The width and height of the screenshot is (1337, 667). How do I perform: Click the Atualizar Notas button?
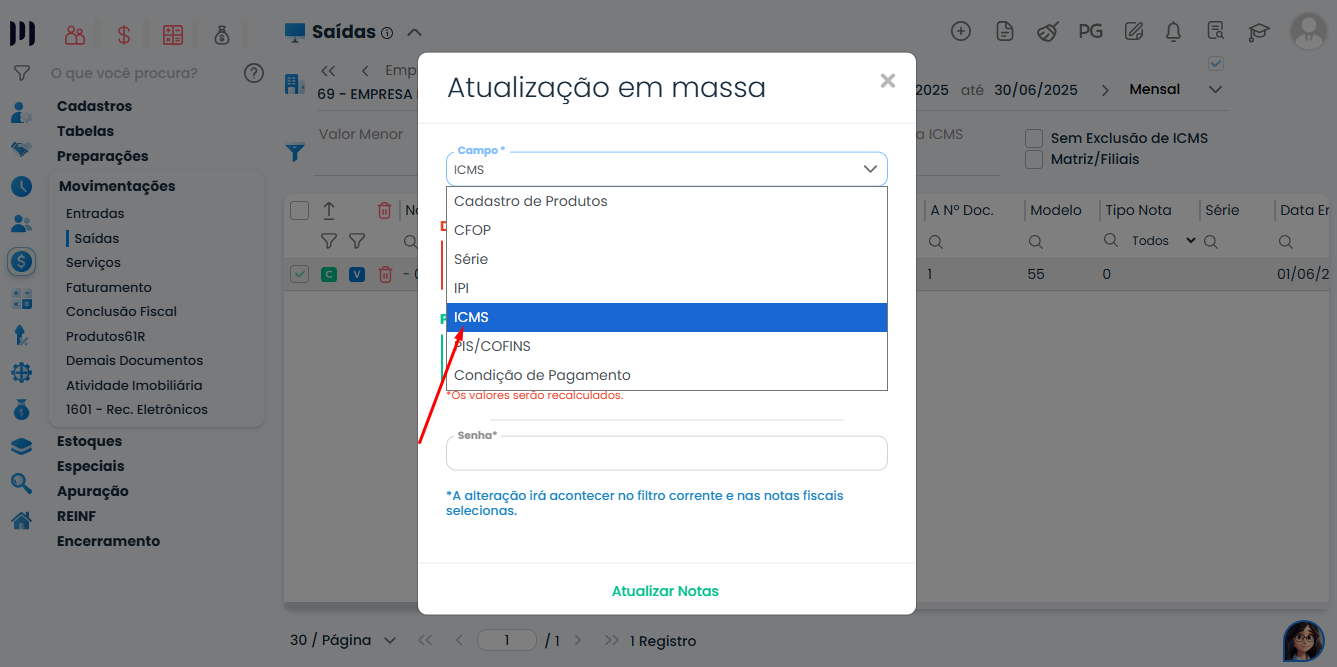point(665,591)
